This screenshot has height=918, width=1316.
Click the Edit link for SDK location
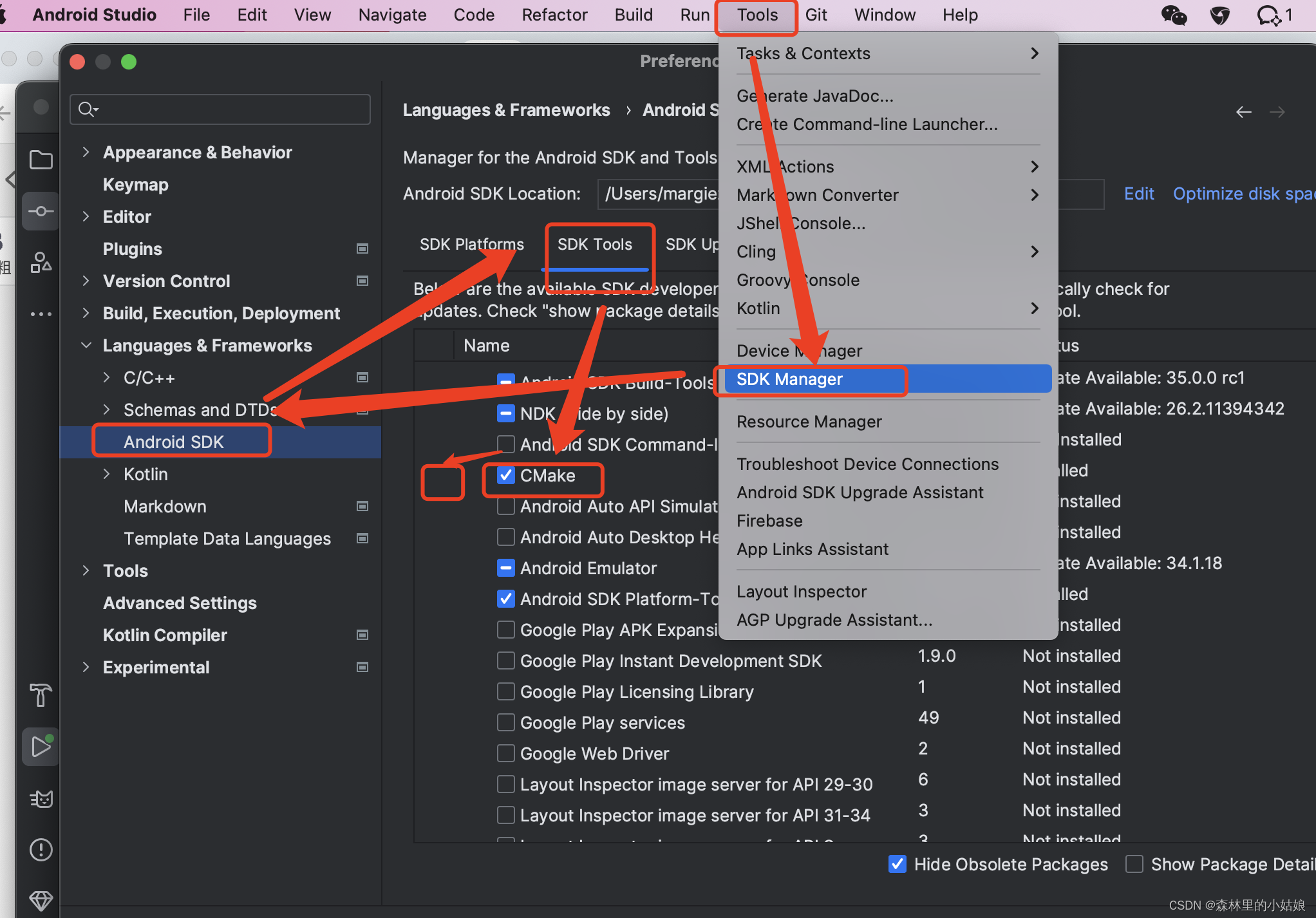click(x=1135, y=193)
